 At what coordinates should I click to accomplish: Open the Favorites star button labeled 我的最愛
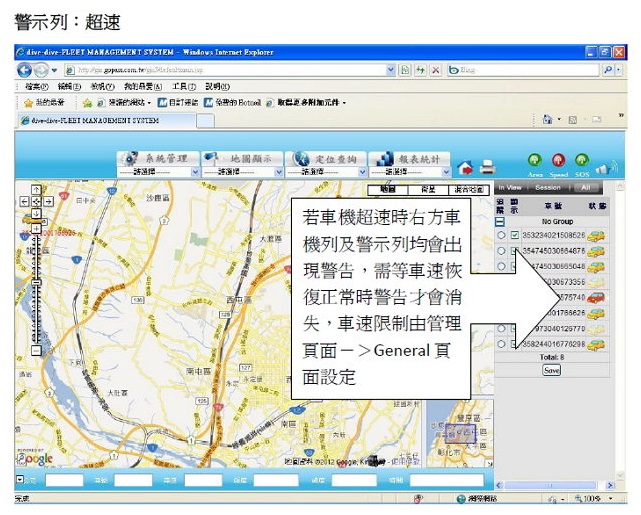pyautogui.click(x=44, y=103)
